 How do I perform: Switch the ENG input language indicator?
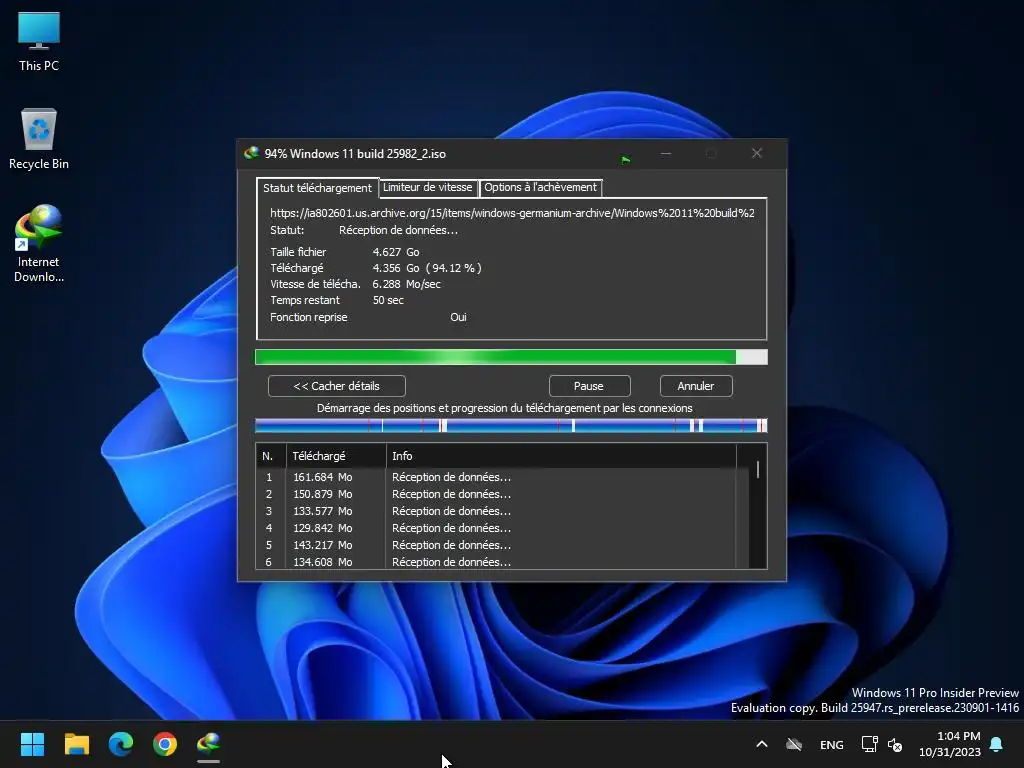pyautogui.click(x=831, y=744)
